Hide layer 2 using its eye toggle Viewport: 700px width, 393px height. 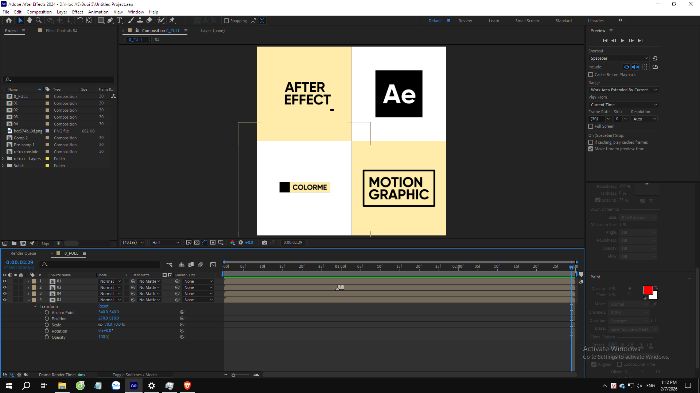pos(5,288)
